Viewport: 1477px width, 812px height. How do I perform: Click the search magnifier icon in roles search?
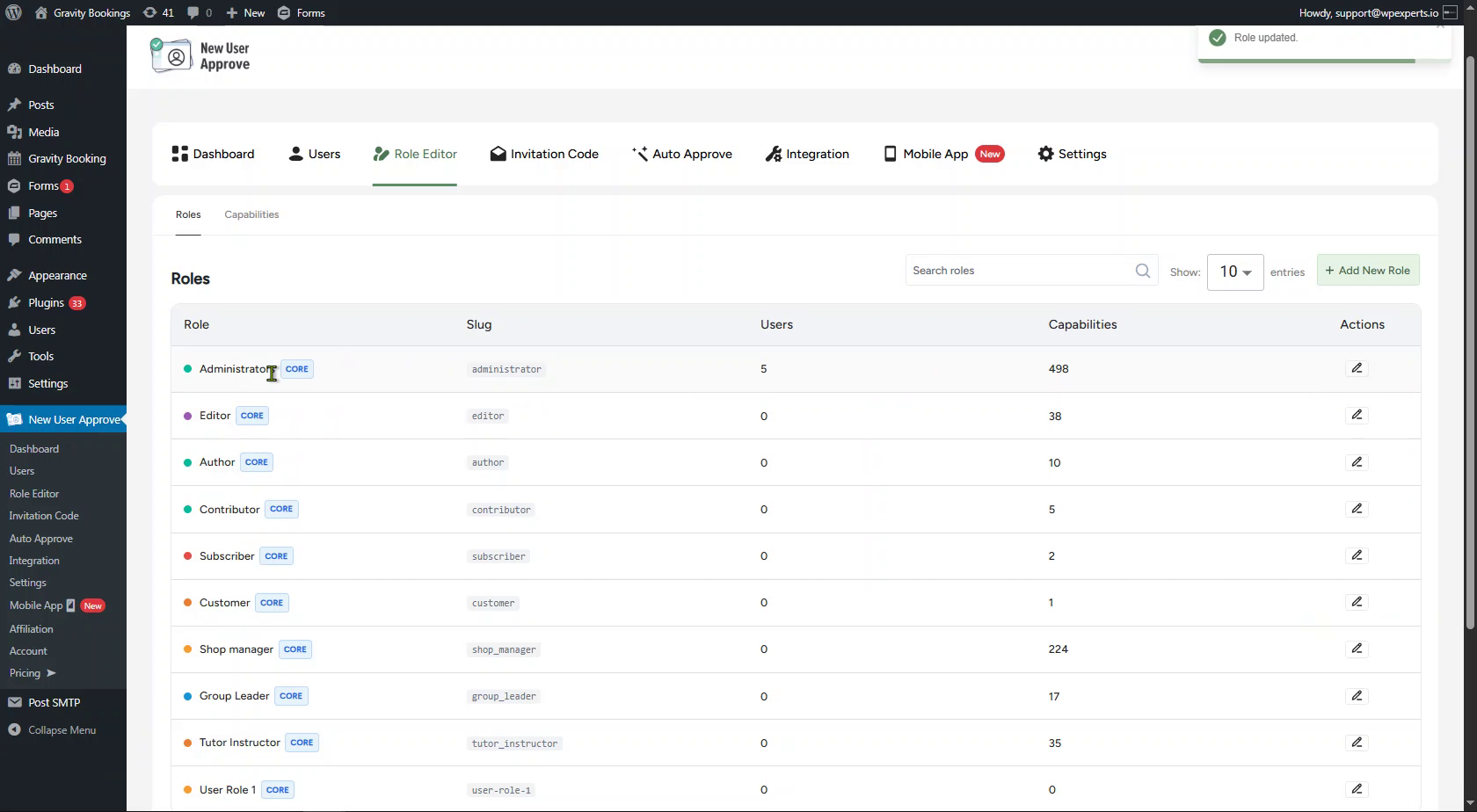(x=1142, y=271)
